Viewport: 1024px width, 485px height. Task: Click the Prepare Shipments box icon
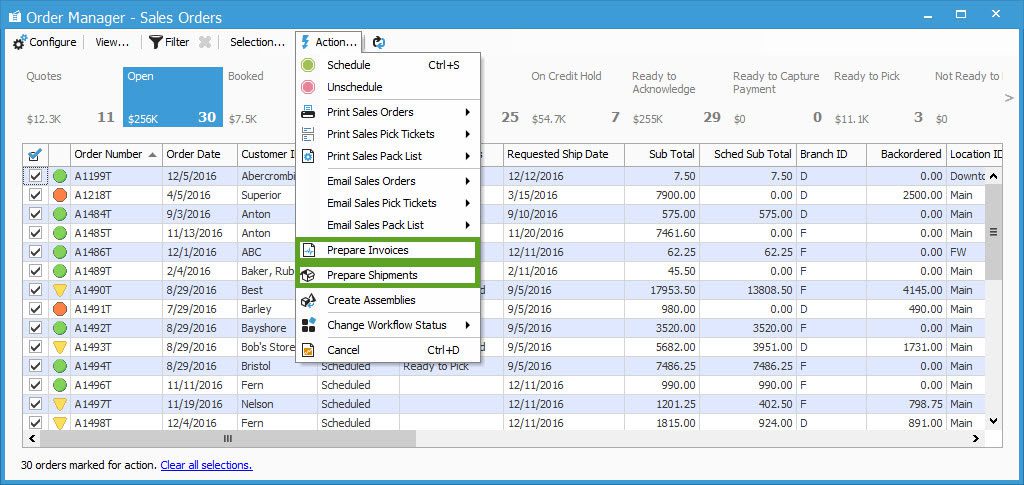pos(308,275)
